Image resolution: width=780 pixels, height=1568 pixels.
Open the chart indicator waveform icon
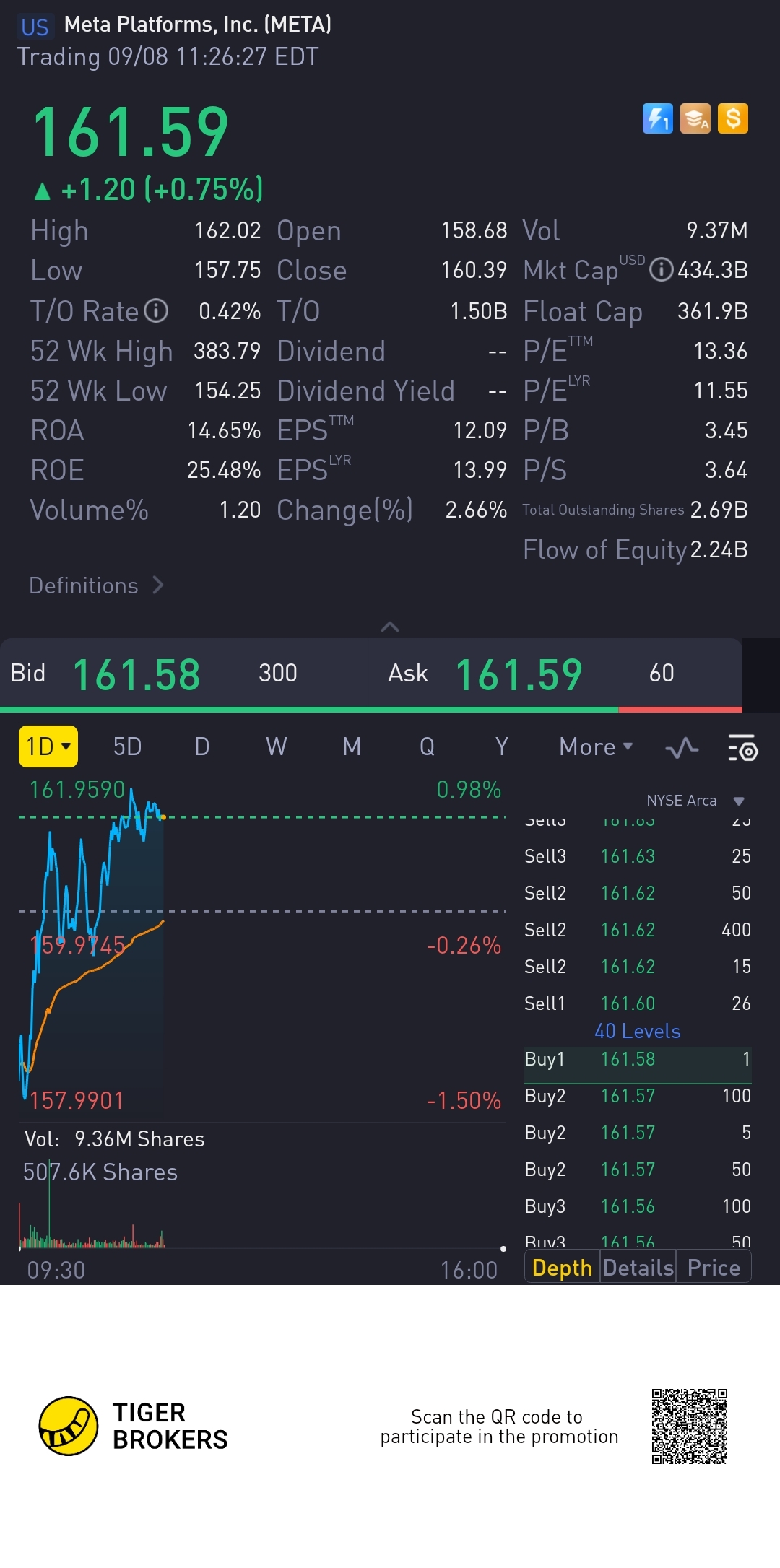pos(682,747)
